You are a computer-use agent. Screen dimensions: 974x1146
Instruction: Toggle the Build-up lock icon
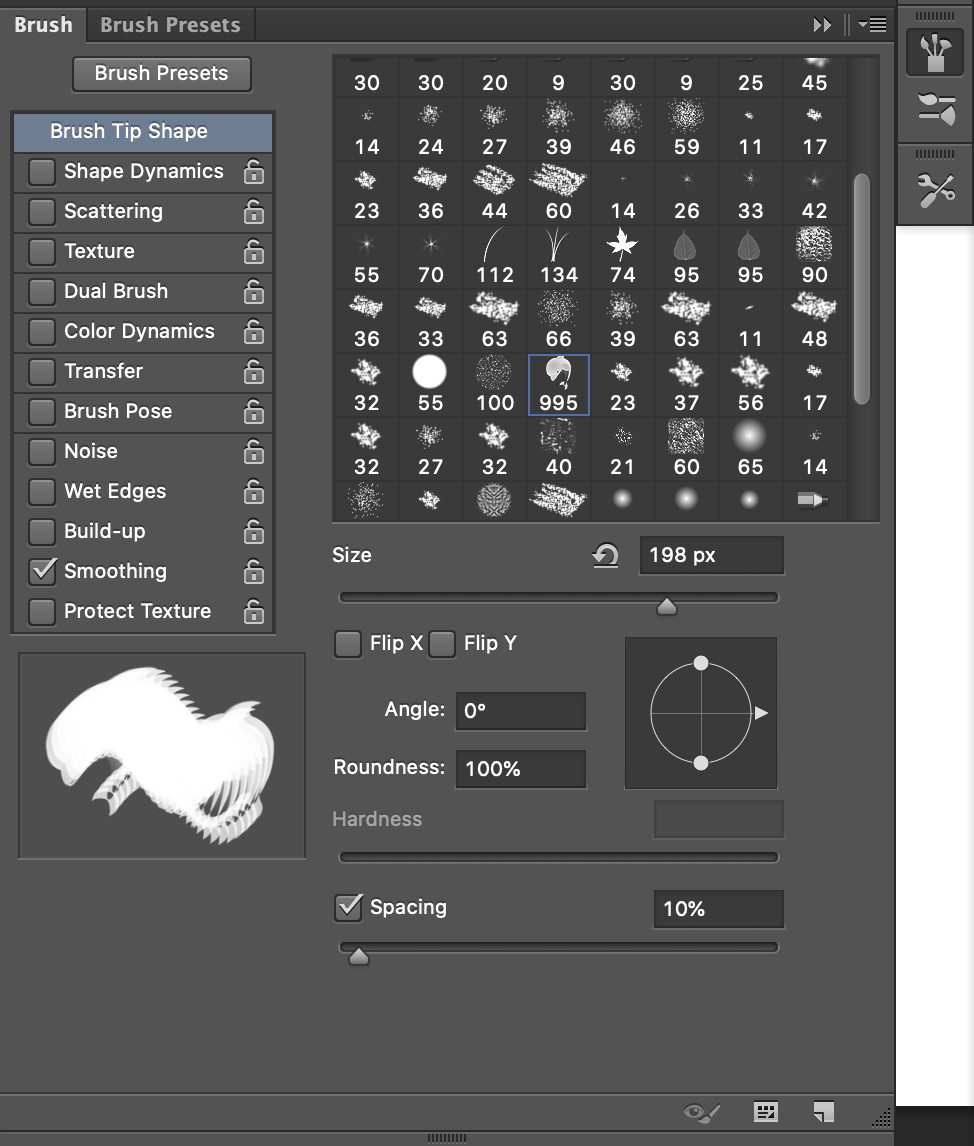[254, 531]
